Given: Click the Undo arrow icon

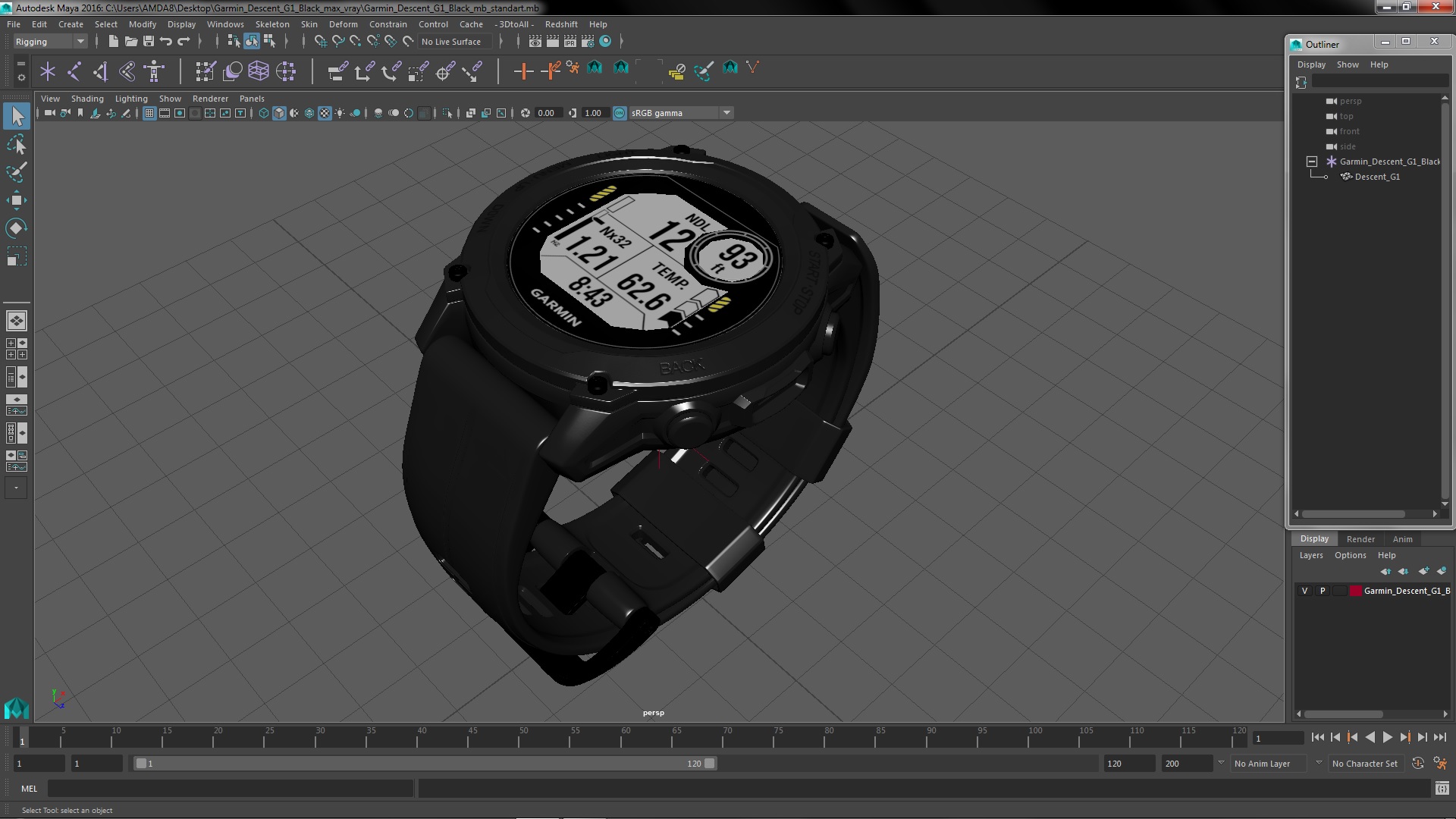Looking at the screenshot, I should [x=166, y=41].
